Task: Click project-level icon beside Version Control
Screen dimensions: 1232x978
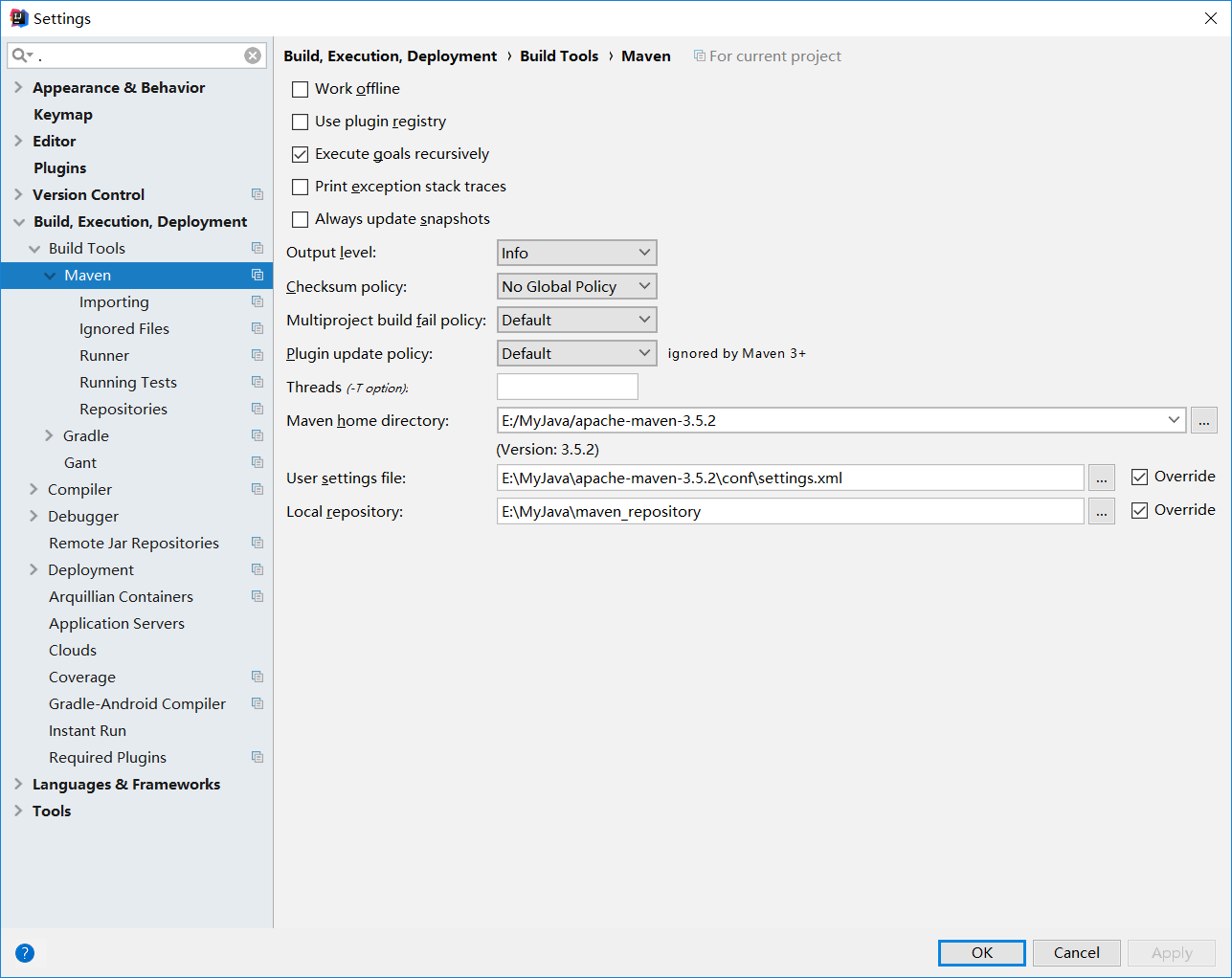Action: point(258,194)
